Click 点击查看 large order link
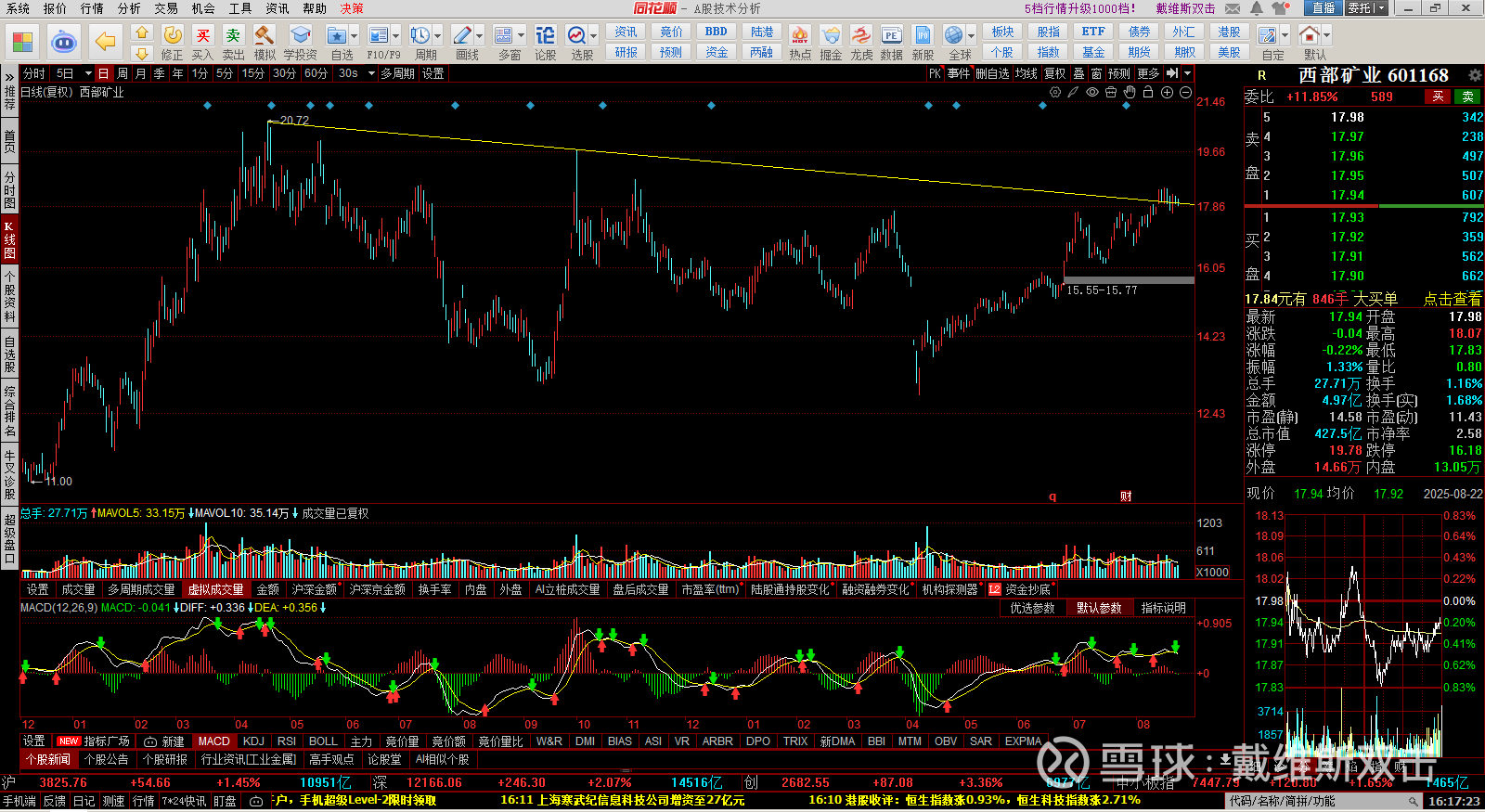 (x=1453, y=299)
